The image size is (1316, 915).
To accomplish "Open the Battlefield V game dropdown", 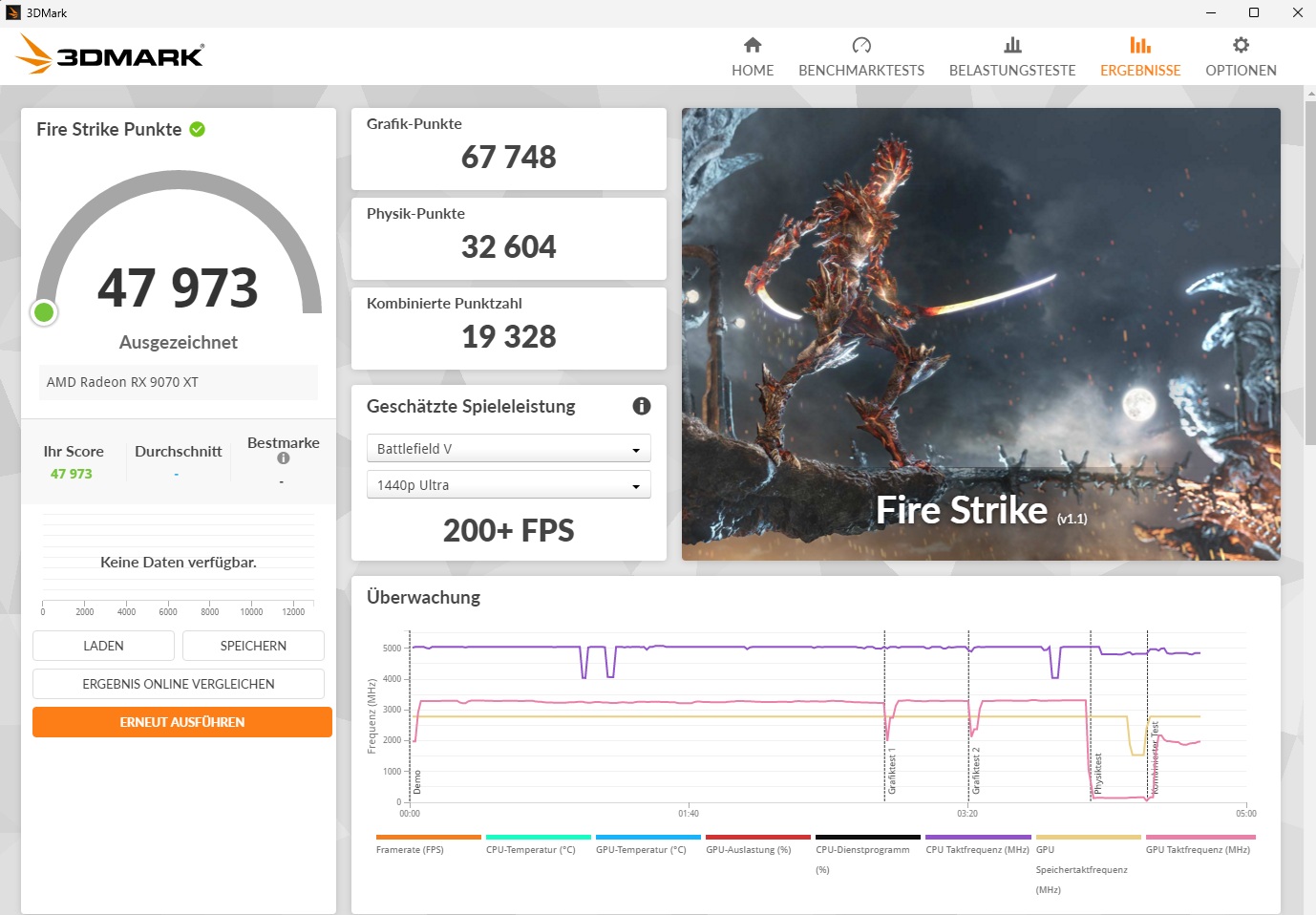I will tap(508, 447).
